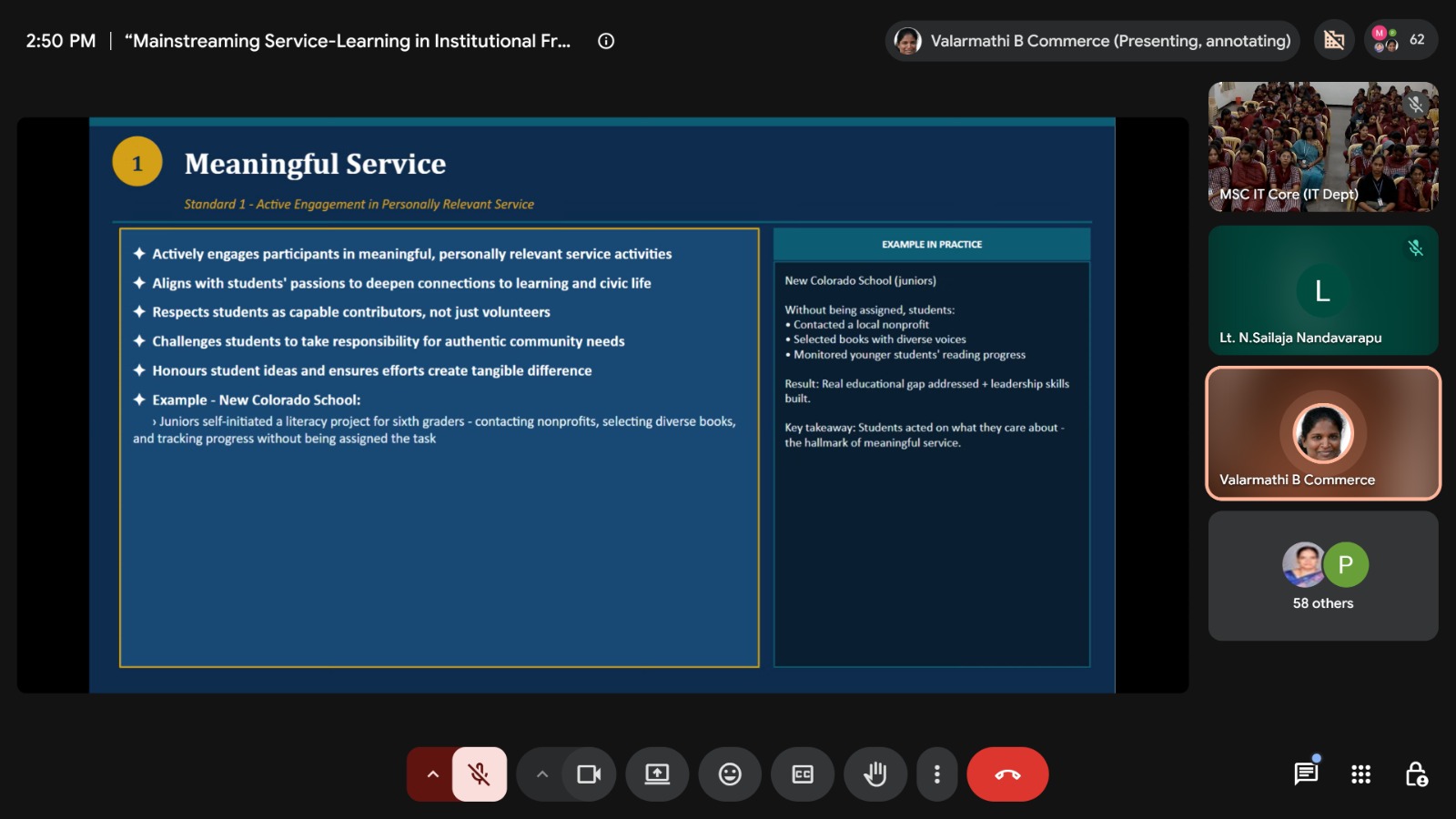This screenshot has height=819, width=1456.
Task: Unmute the microphone
Action: [480, 774]
